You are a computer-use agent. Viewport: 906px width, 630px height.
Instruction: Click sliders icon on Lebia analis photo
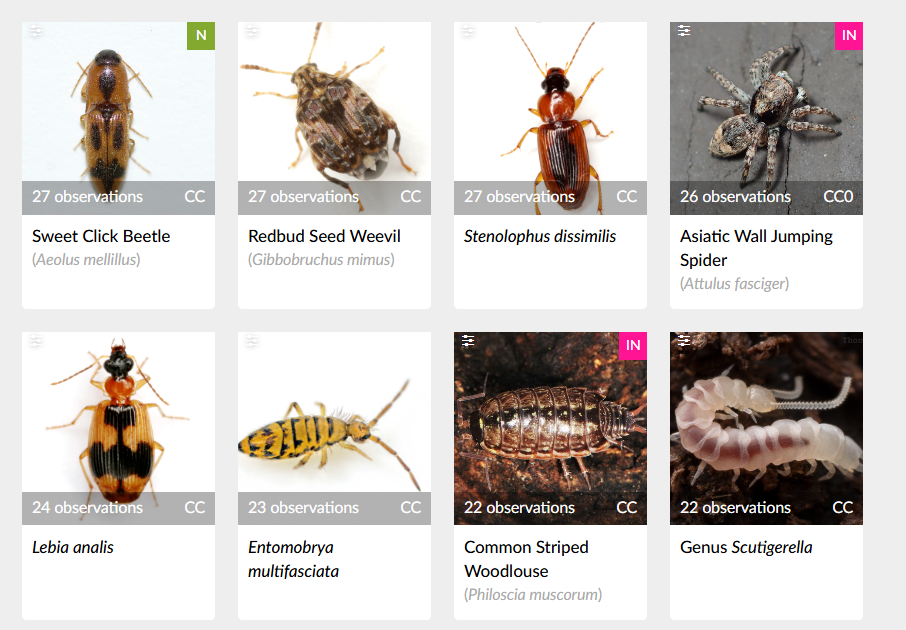[x=36, y=341]
